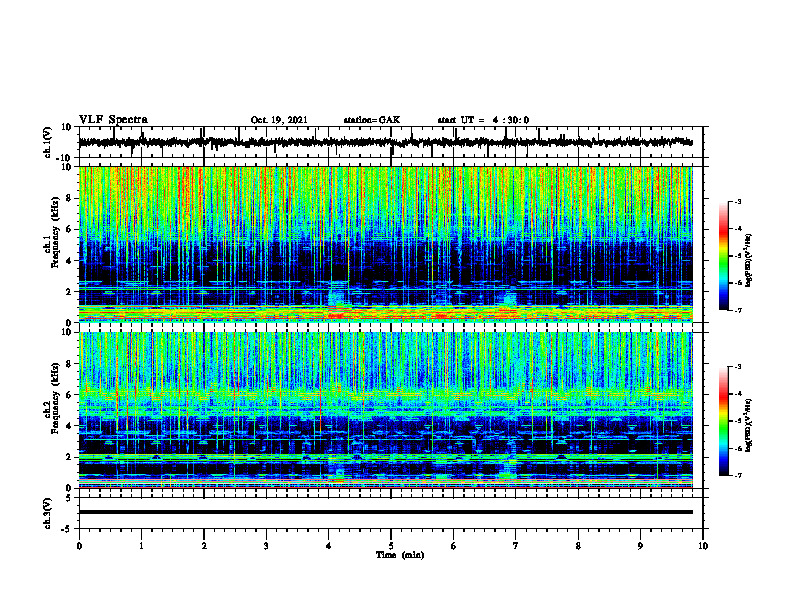Image resolution: width=792 pixels, height=612 pixels.
Task: Click the "start UT = 4:30:0" header text
Action: [483, 120]
